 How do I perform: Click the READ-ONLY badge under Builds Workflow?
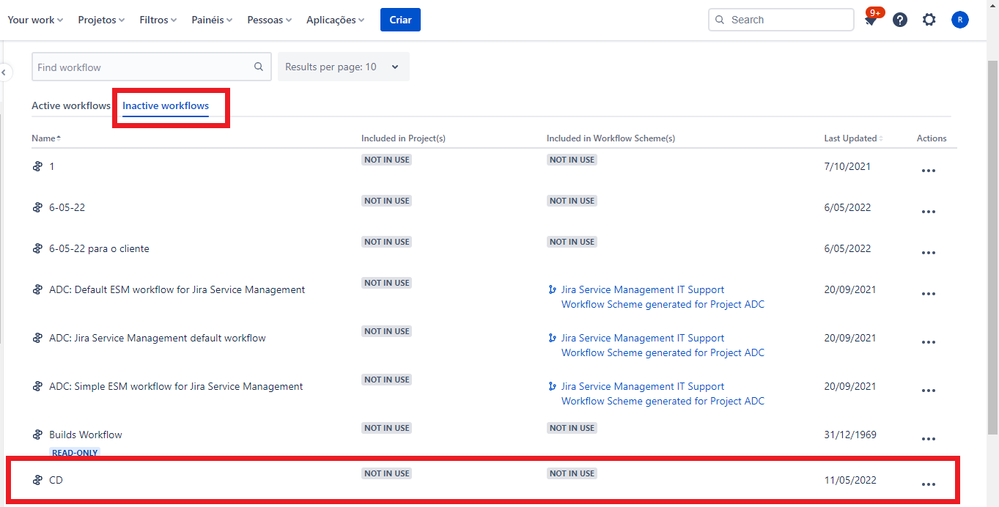75,453
